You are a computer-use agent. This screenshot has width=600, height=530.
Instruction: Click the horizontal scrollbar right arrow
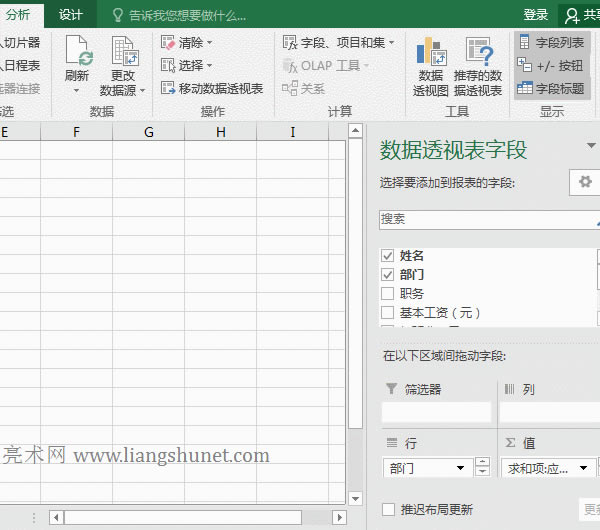(x=341, y=517)
